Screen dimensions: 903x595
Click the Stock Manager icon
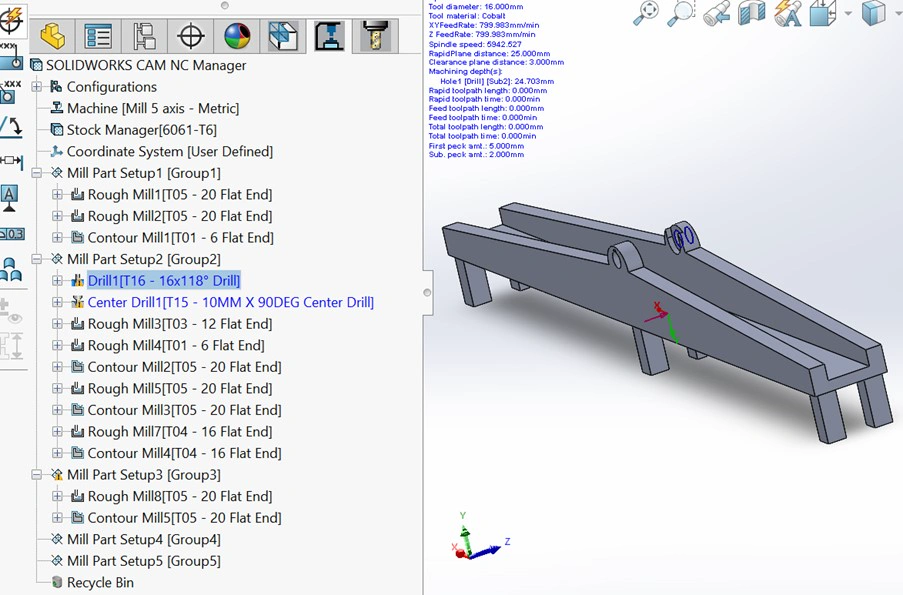pos(56,130)
